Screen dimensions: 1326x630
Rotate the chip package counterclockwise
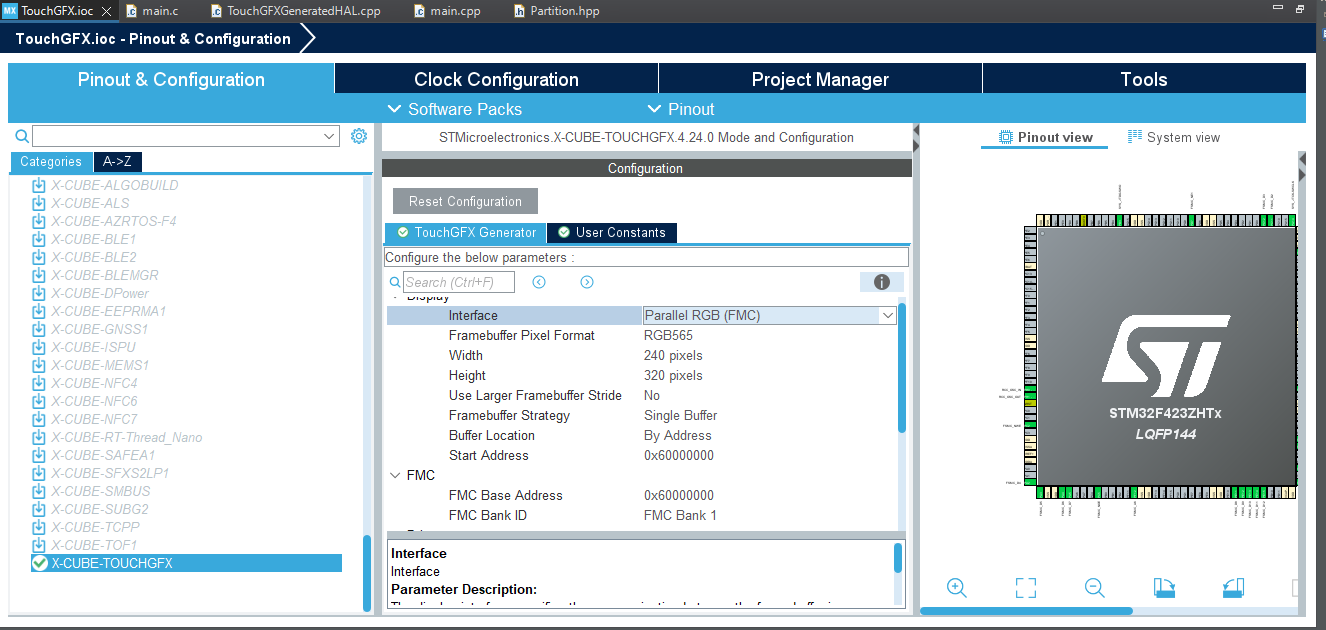(x=1232, y=588)
